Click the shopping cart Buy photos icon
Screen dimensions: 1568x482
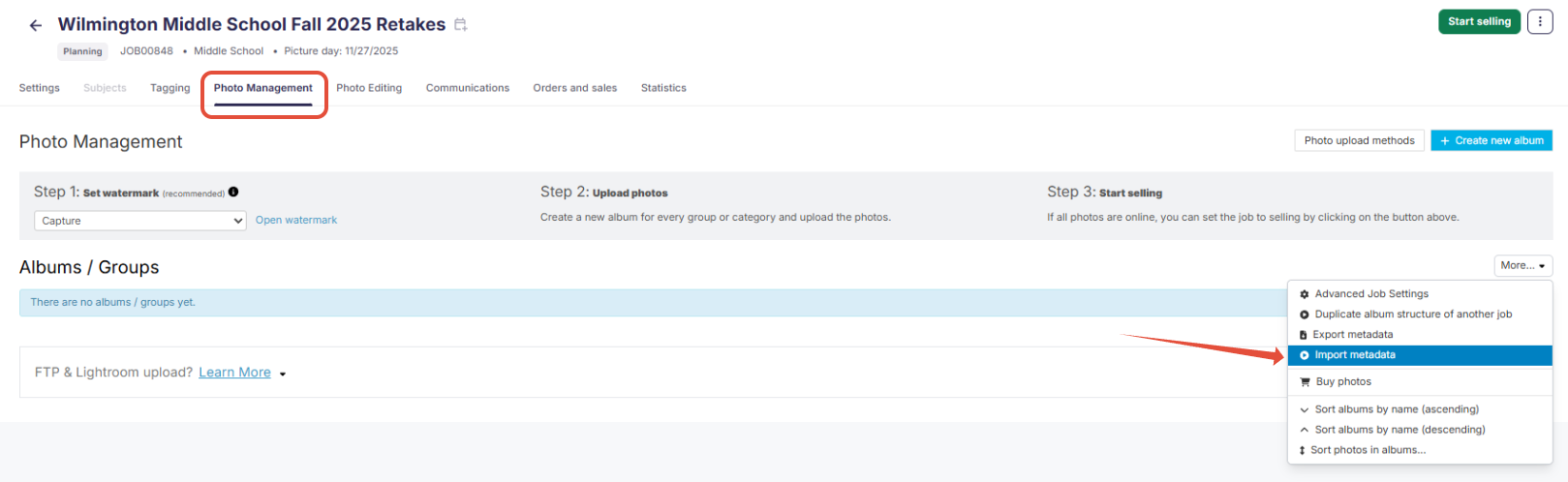point(1305,382)
